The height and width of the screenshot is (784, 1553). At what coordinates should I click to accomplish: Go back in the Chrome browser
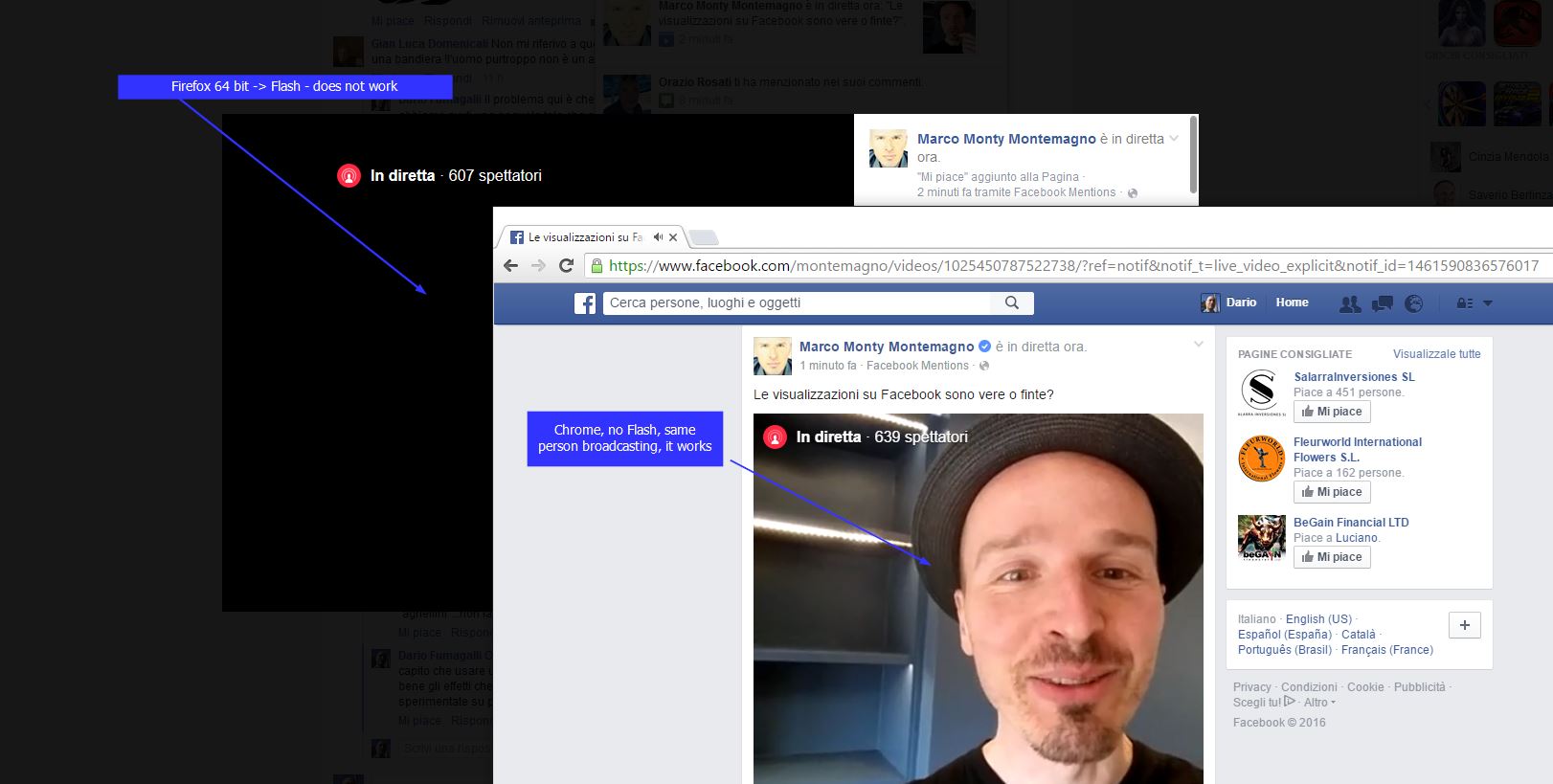click(511, 266)
